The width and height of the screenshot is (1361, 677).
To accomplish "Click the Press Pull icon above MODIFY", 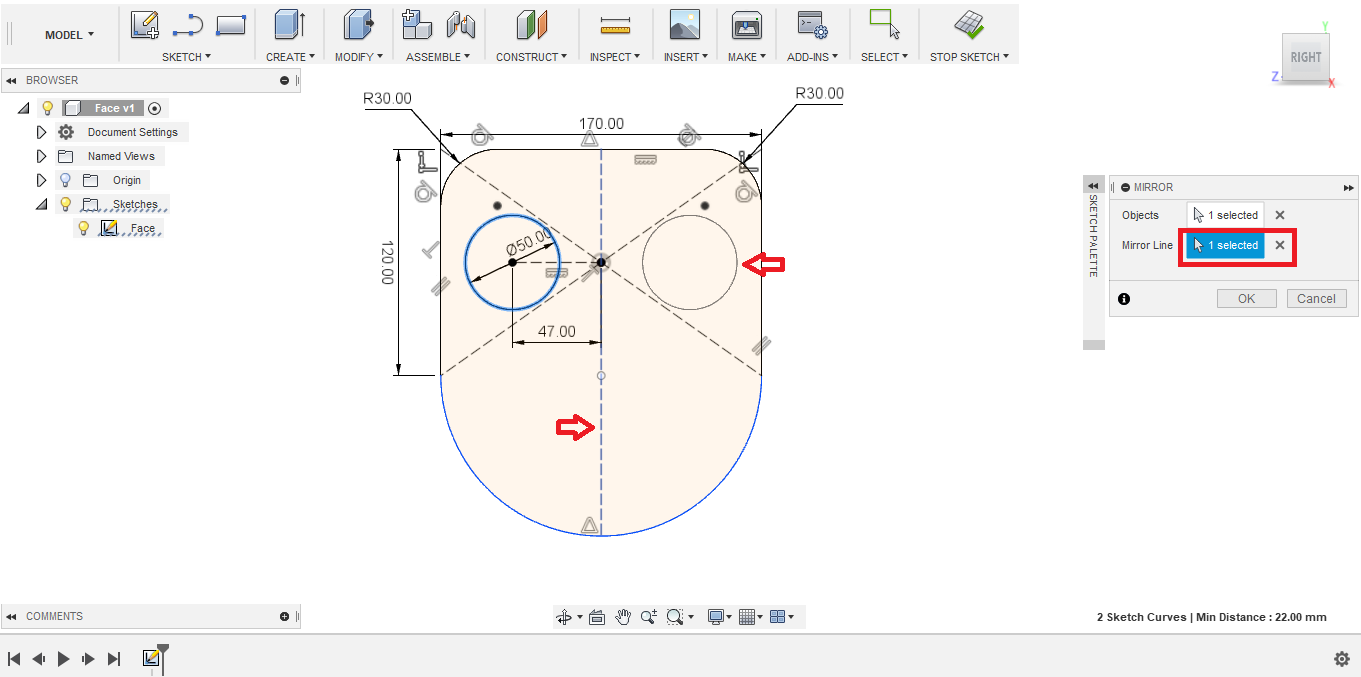I will pos(358,25).
